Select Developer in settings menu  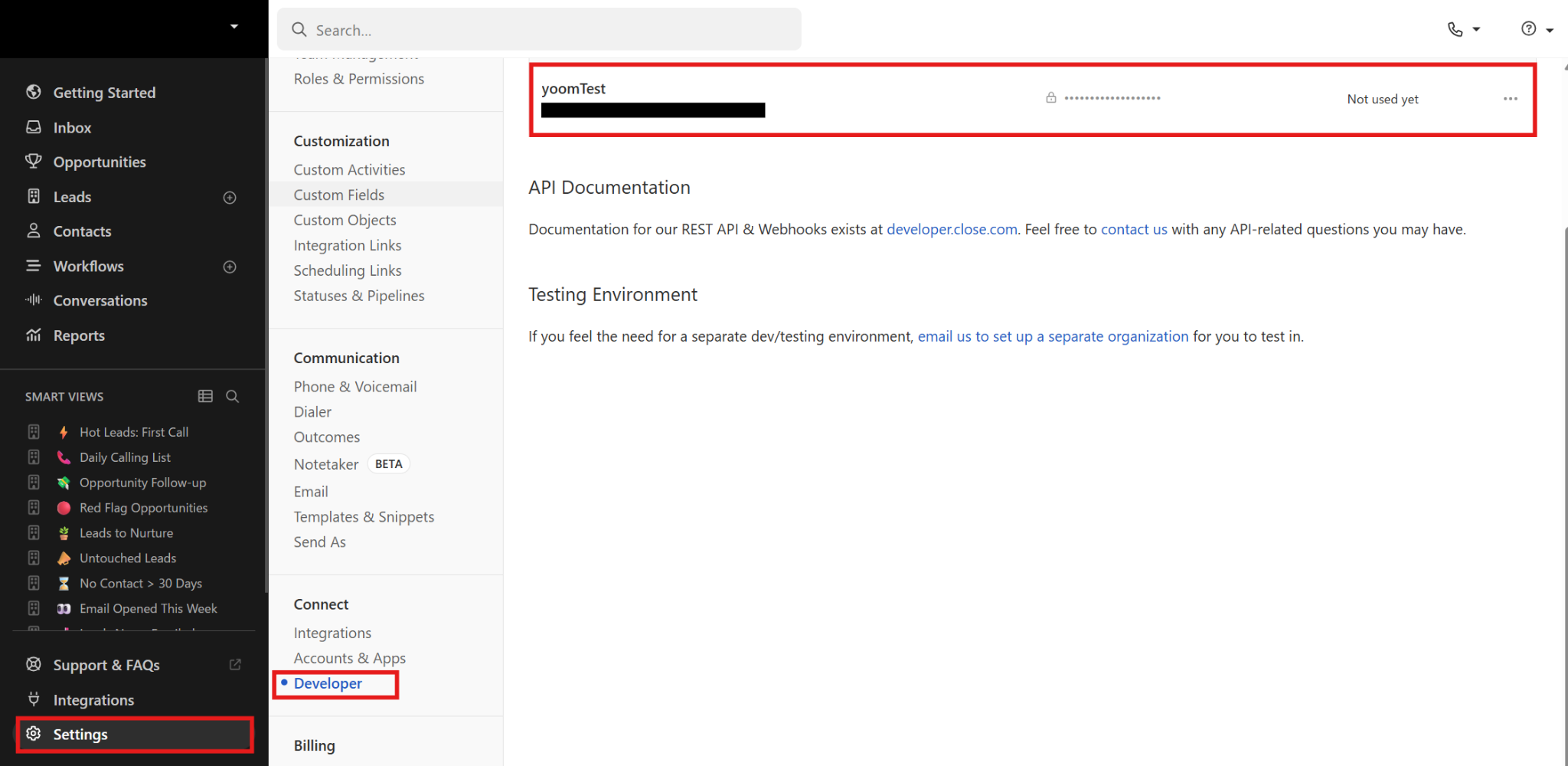(x=328, y=683)
